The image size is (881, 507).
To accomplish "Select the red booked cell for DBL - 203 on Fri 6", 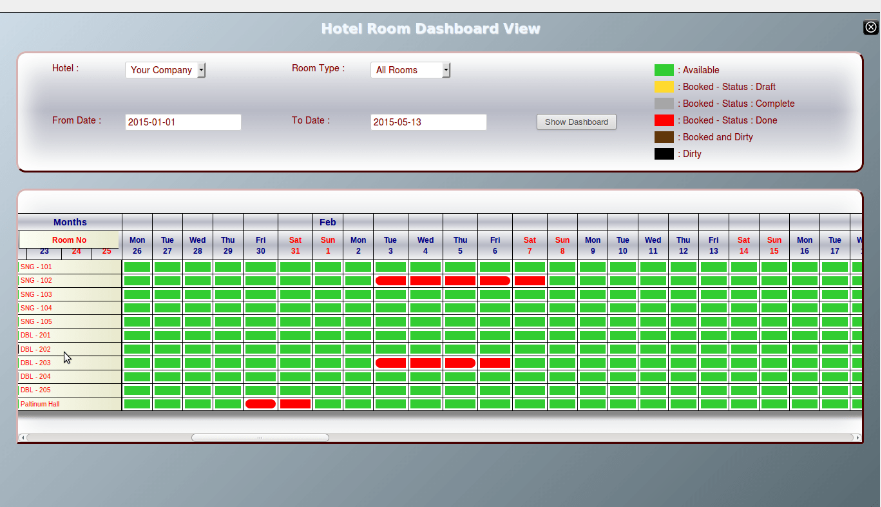I will click(x=495, y=363).
